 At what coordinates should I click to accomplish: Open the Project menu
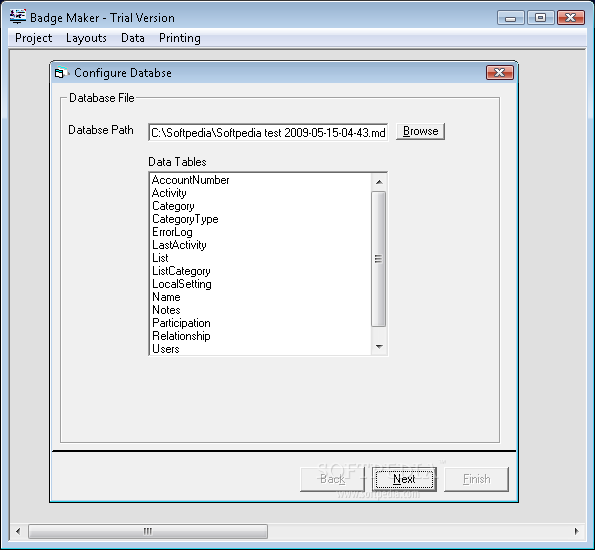click(x=33, y=38)
